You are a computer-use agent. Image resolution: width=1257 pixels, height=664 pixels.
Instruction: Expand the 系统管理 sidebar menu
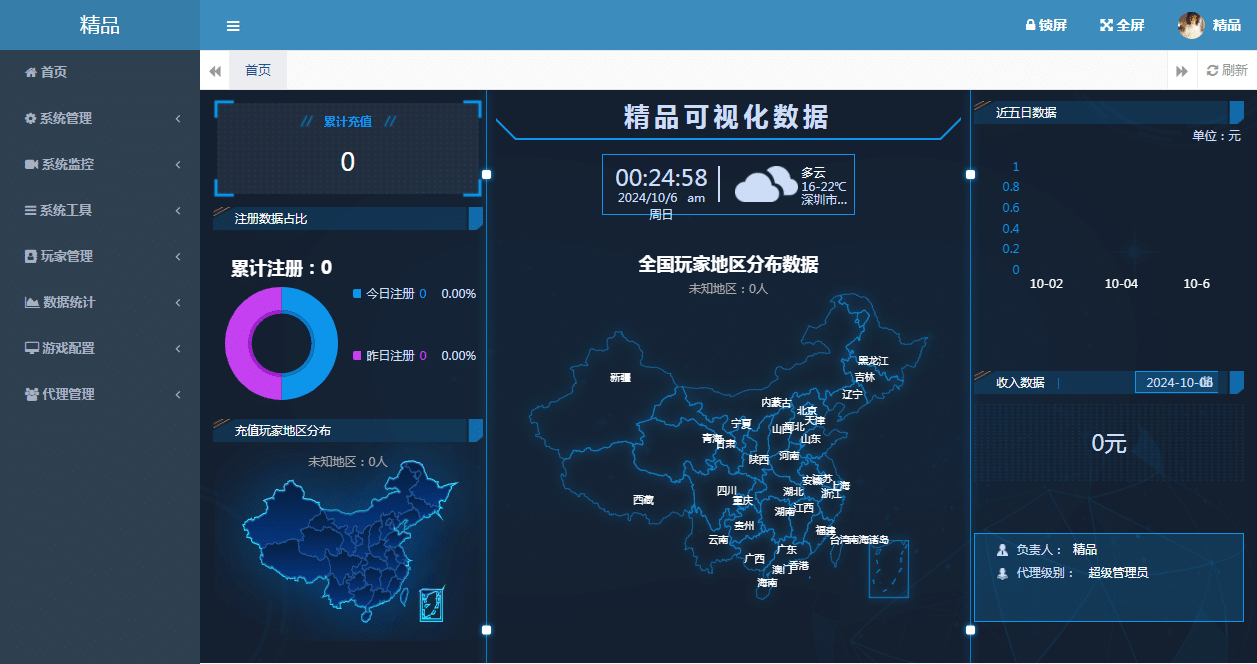[100, 118]
